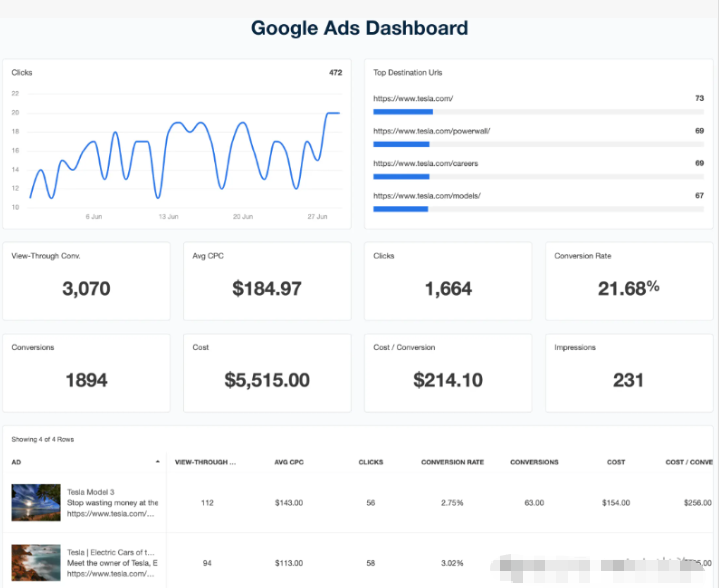Click the Showing 4 of 4 Rows label

point(43,439)
